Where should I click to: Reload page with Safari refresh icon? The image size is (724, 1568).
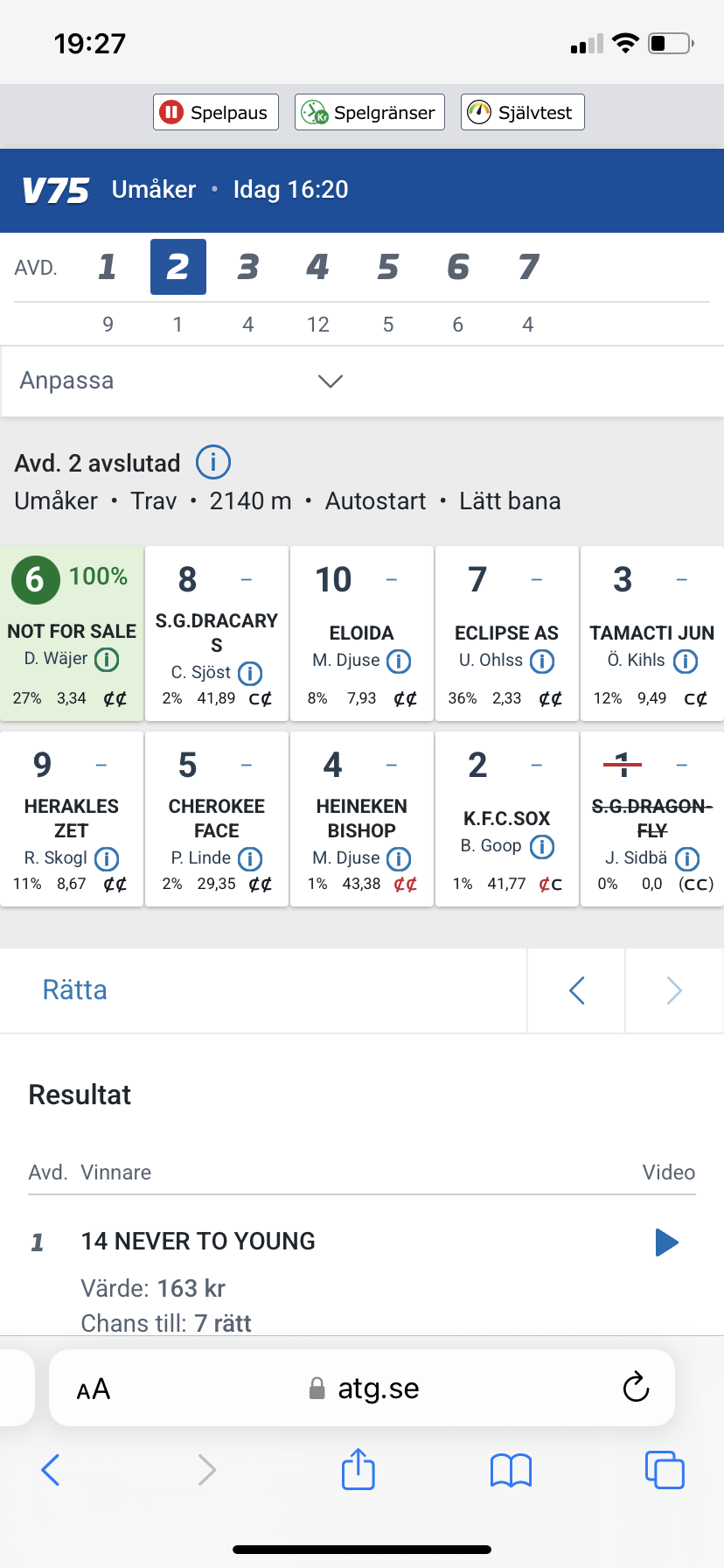pyautogui.click(x=636, y=1387)
